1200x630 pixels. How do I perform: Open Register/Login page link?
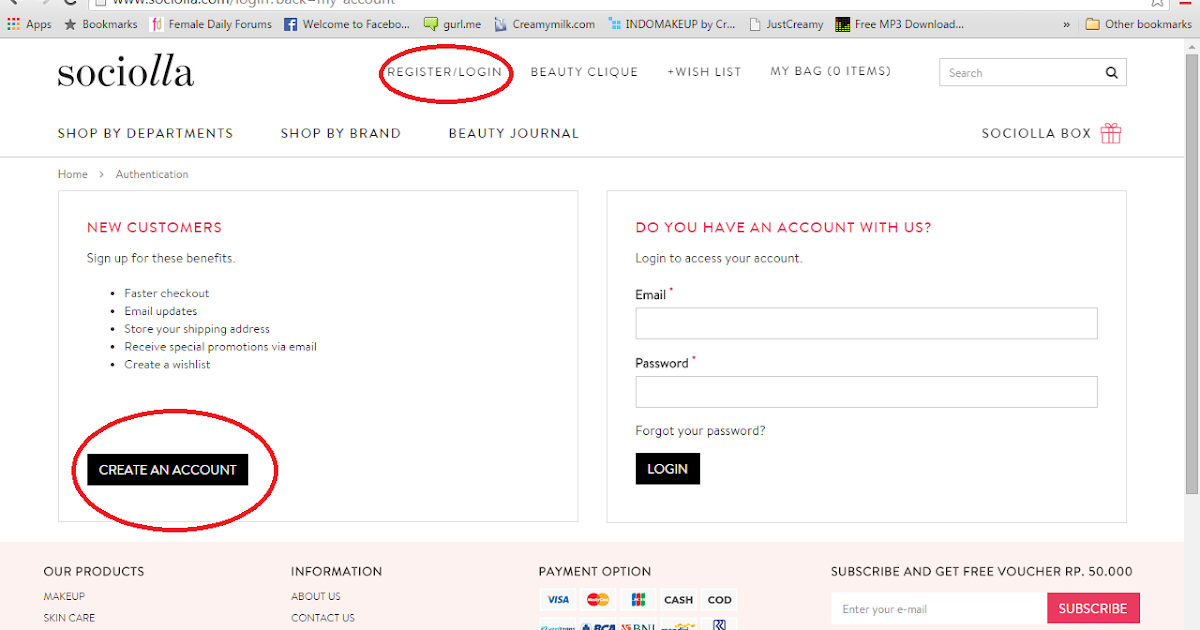point(444,72)
